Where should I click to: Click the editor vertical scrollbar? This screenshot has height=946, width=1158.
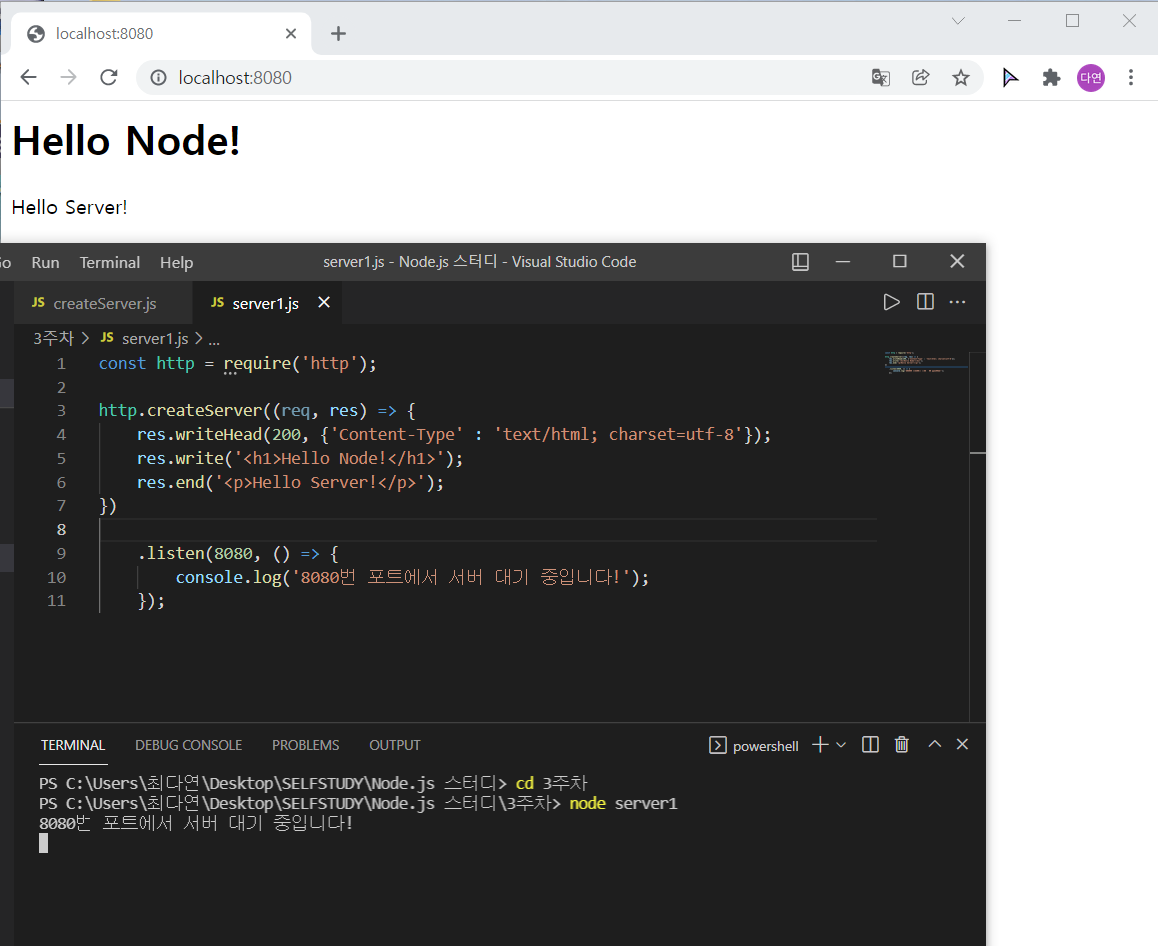click(x=978, y=537)
